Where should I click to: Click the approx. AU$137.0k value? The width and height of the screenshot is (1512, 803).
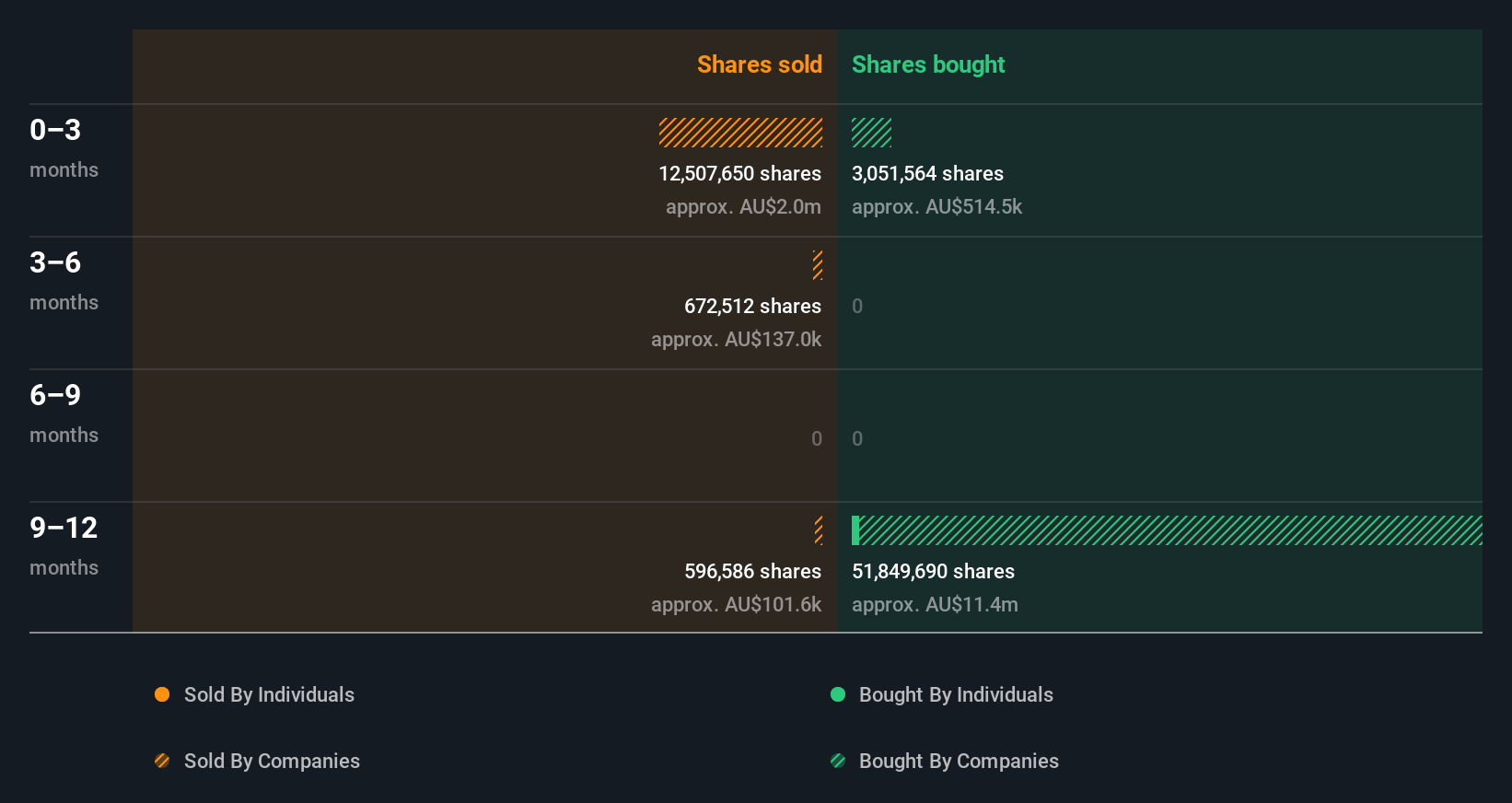tap(736, 339)
